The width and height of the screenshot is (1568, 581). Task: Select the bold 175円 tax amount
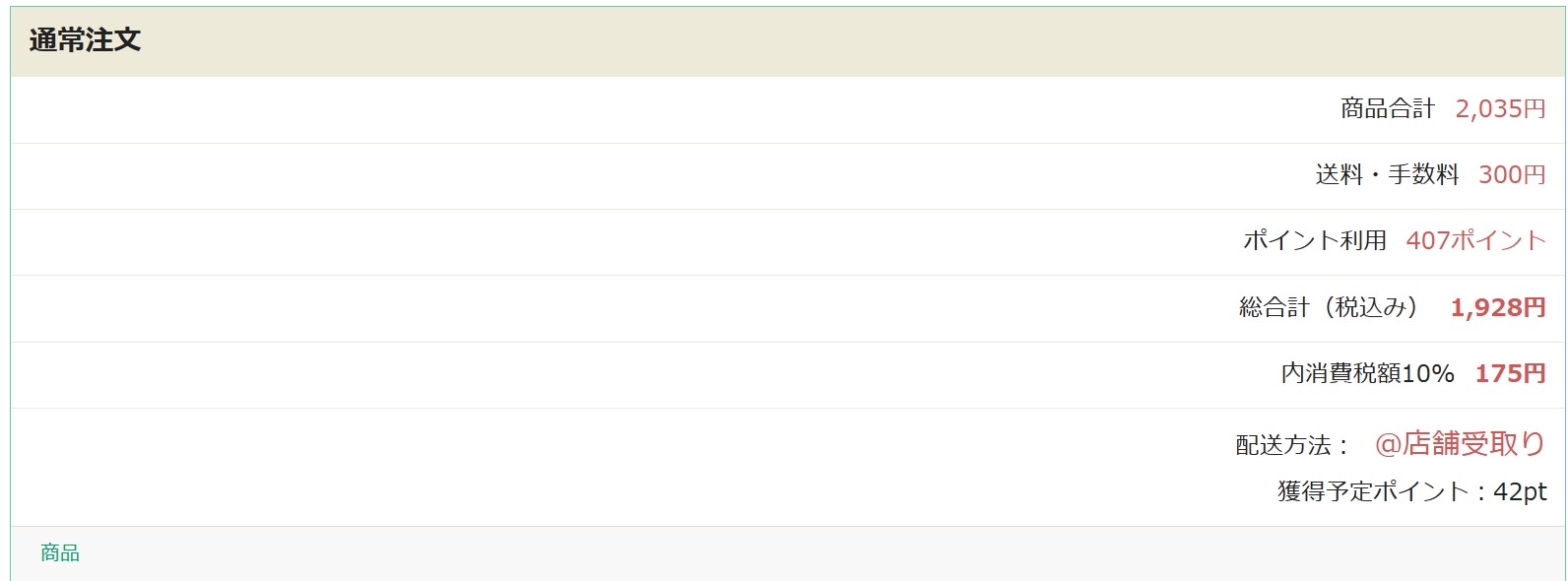click(1510, 373)
